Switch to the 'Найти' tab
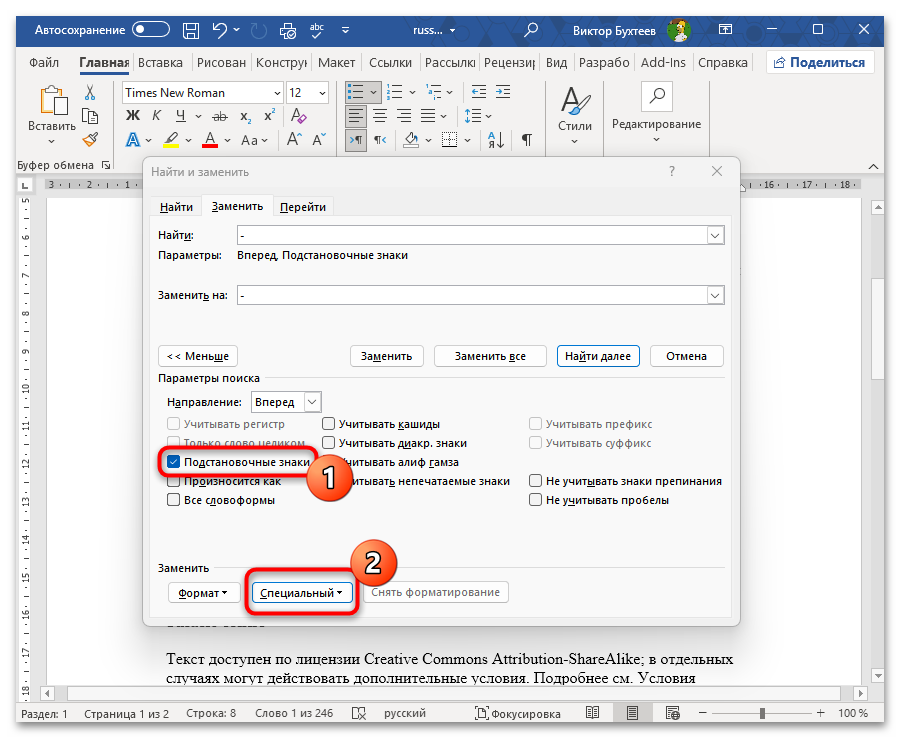 tap(176, 207)
